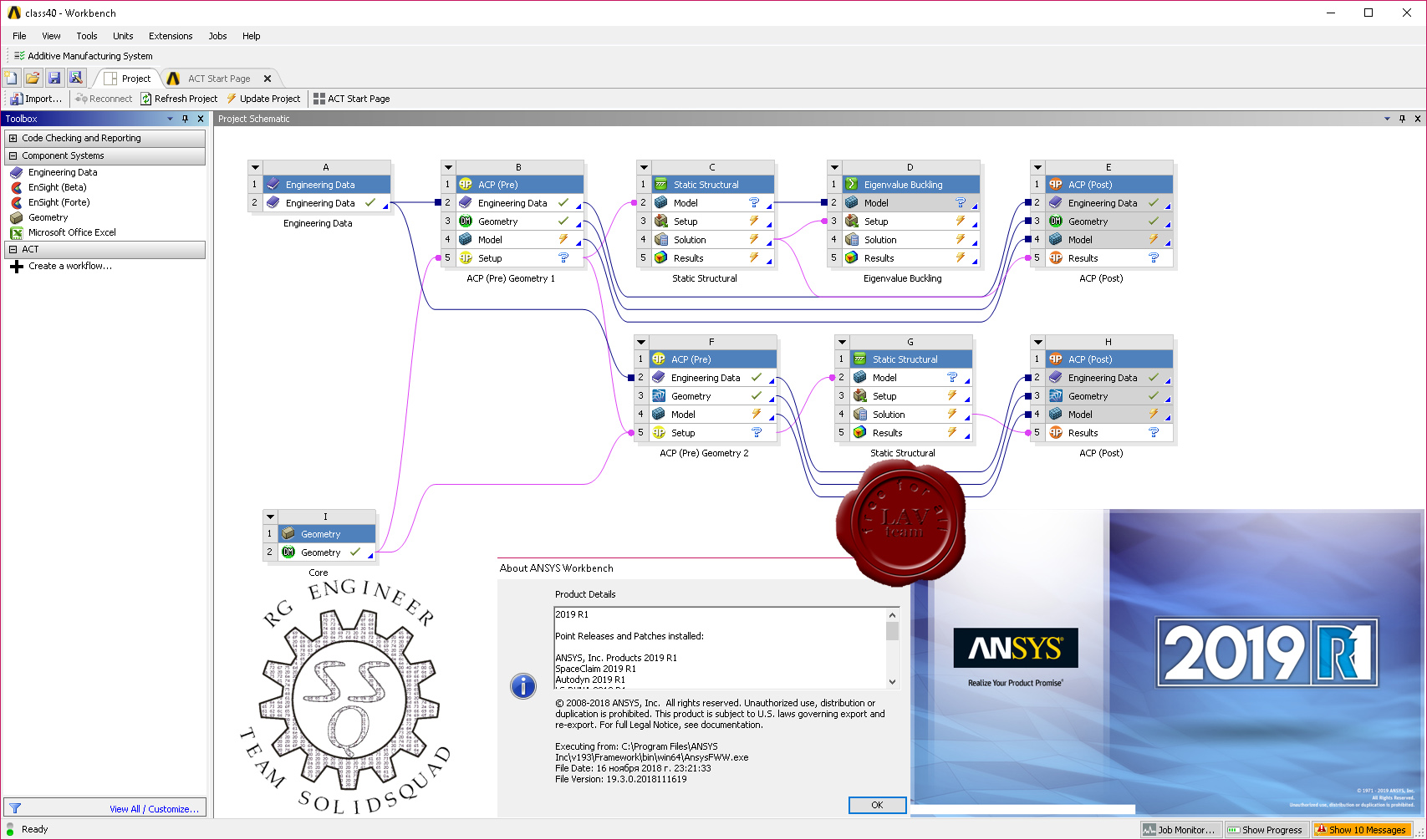Pin the Toolbox panel
The width and height of the screenshot is (1427, 840).
tap(186, 119)
